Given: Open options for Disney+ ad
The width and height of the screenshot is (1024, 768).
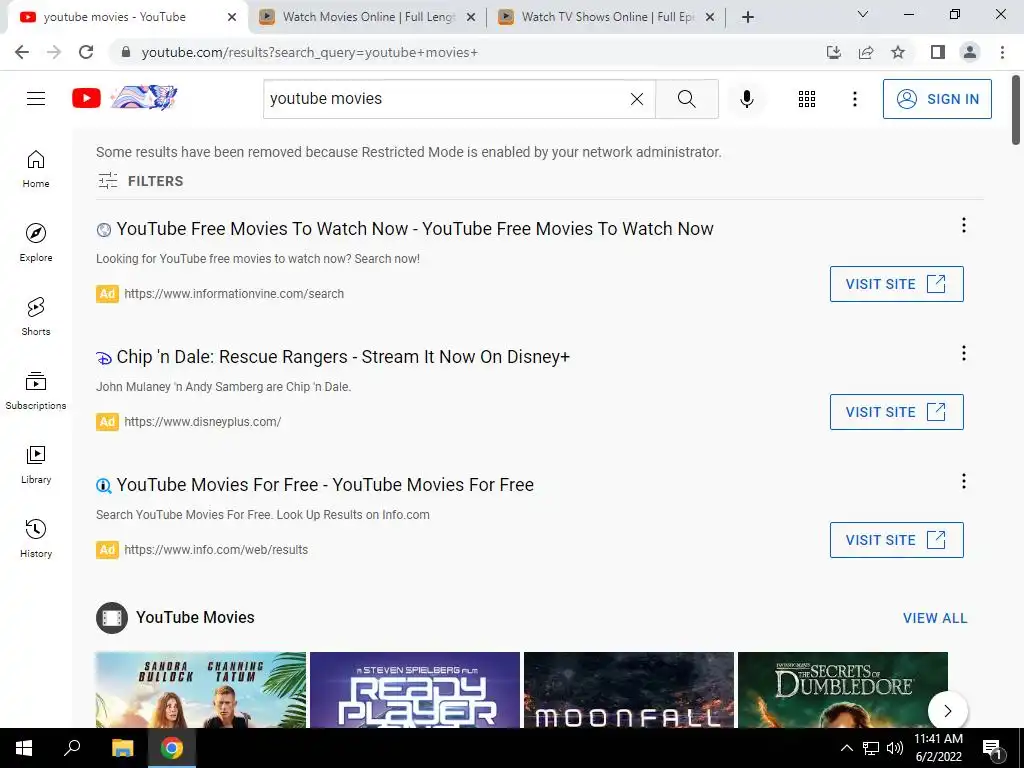Looking at the screenshot, I should (x=963, y=353).
